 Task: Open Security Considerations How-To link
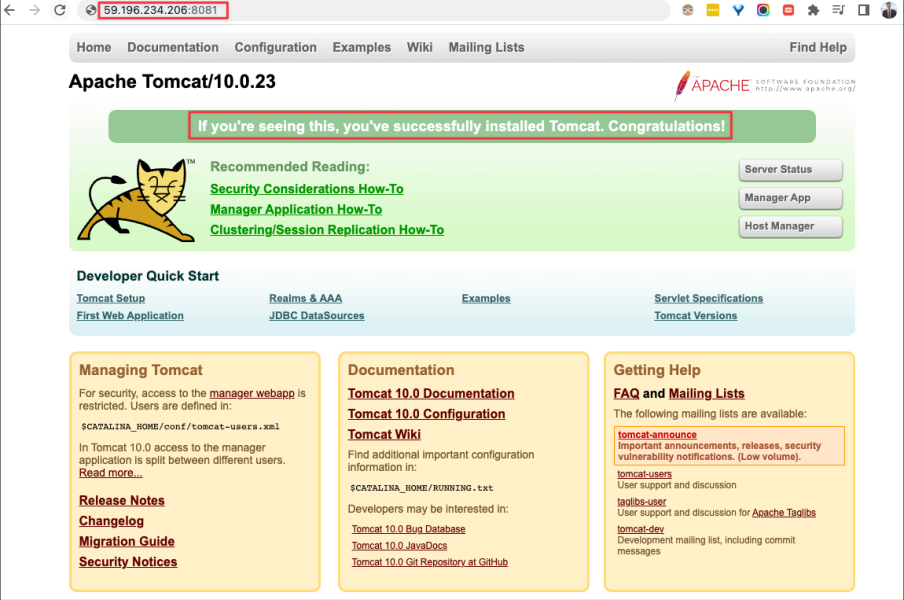pos(307,189)
